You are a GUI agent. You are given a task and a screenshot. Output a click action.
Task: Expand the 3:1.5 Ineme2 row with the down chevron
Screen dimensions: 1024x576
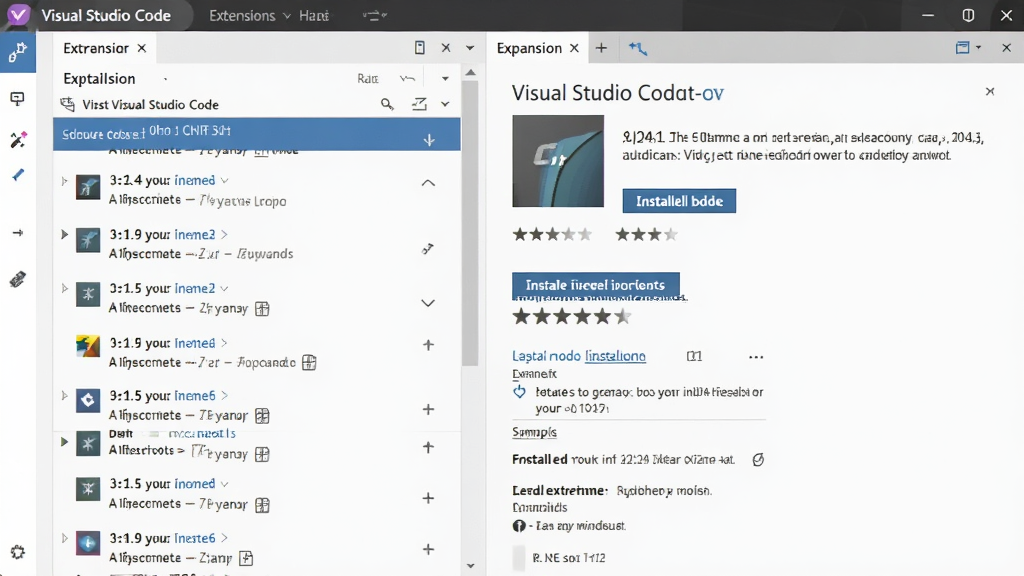(x=428, y=303)
